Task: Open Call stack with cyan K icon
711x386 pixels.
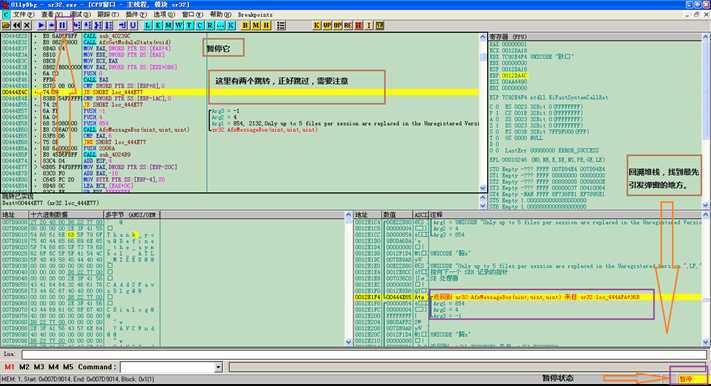Action: [x=231, y=25]
